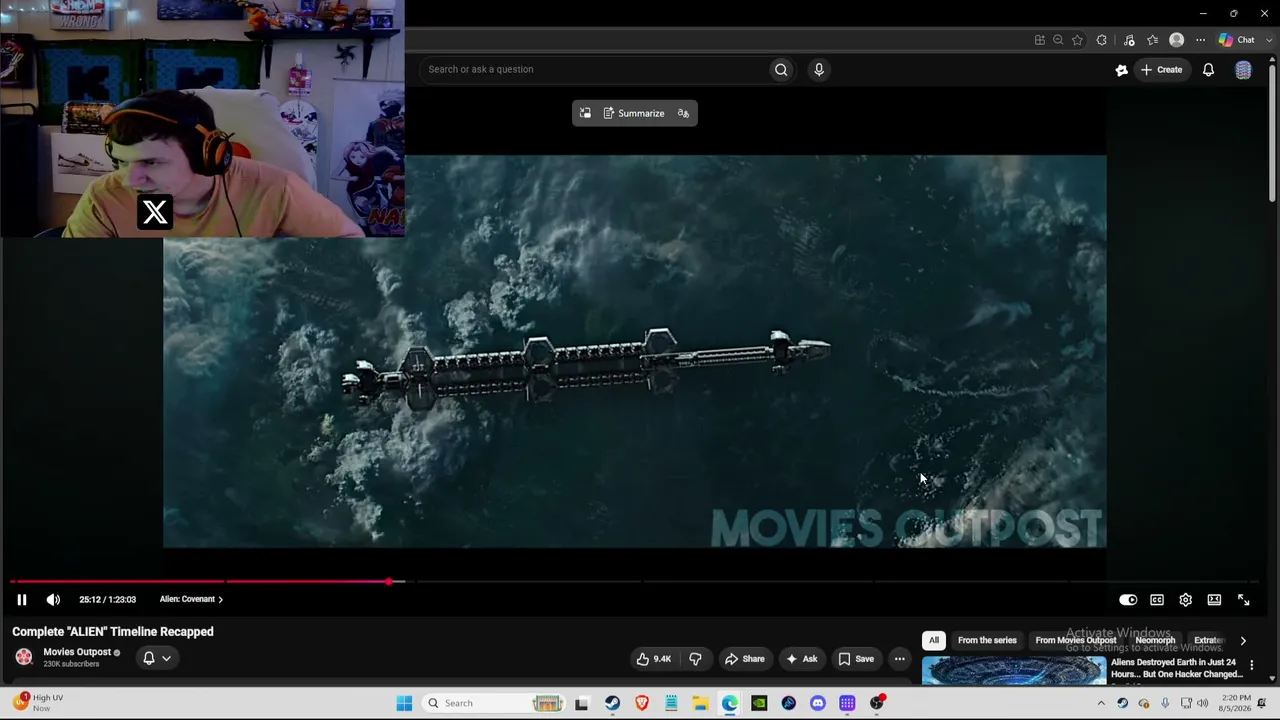Toggle closed captions on the video

click(1157, 600)
